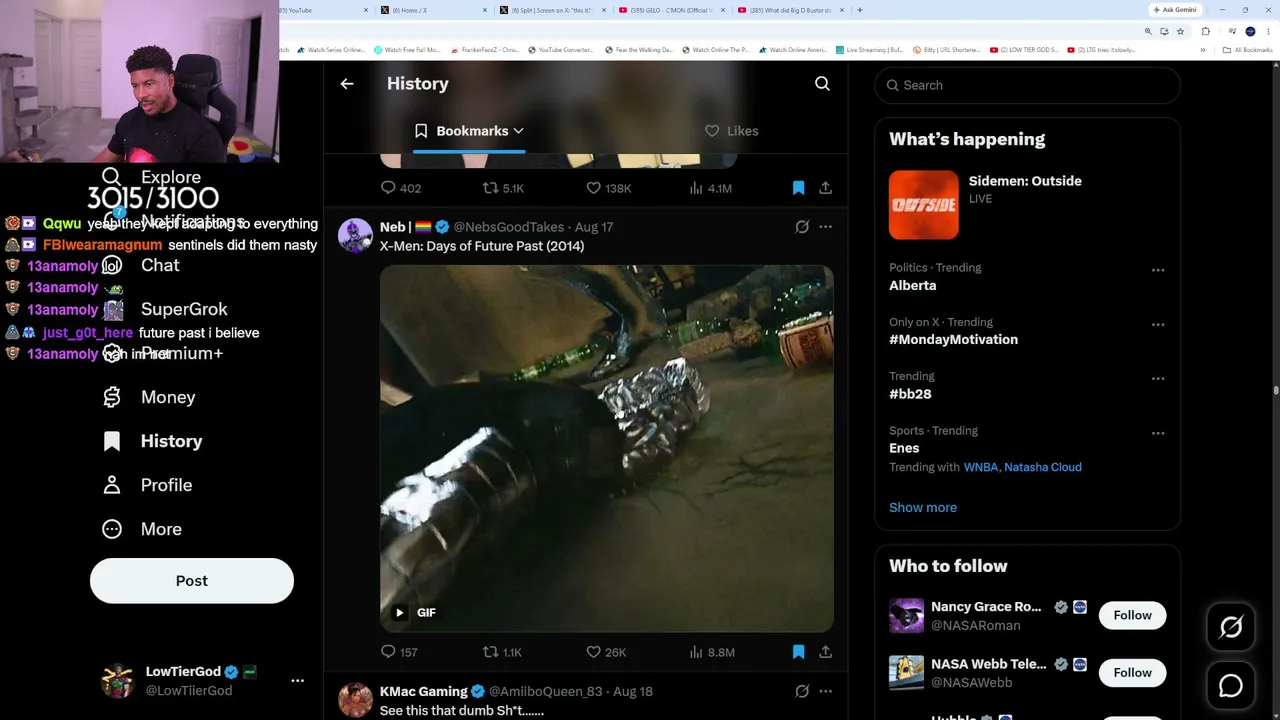This screenshot has width=1280, height=720.
Task: Open more options on KMac Gaming post
Action: (825, 691)
